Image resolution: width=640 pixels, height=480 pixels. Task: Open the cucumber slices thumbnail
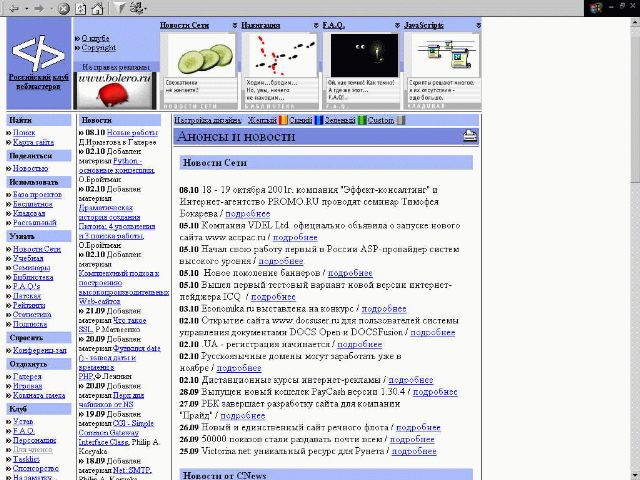point(202,56)
